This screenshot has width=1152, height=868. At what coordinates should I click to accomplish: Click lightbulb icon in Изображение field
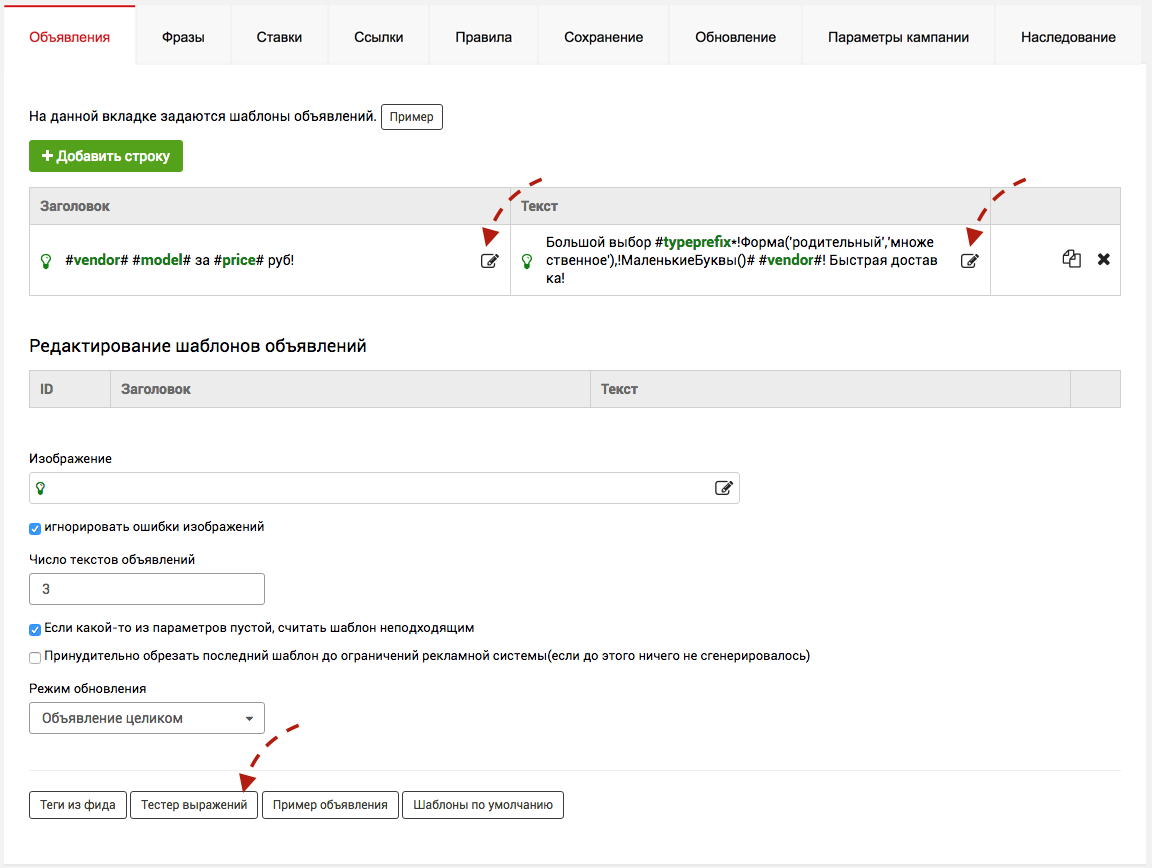[41, 488]
